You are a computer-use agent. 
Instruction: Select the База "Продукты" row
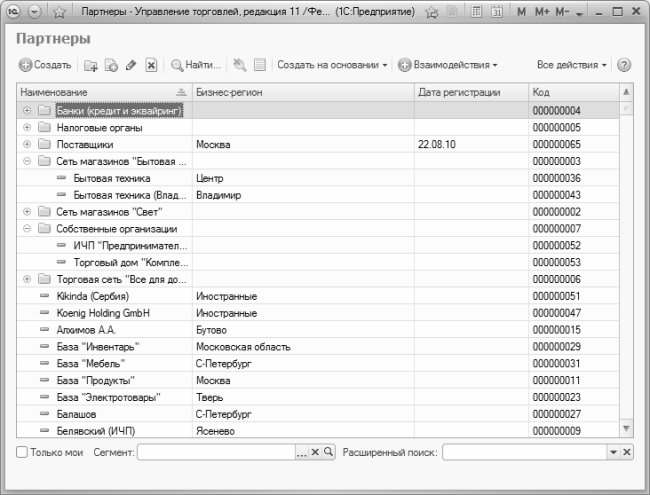318,380
